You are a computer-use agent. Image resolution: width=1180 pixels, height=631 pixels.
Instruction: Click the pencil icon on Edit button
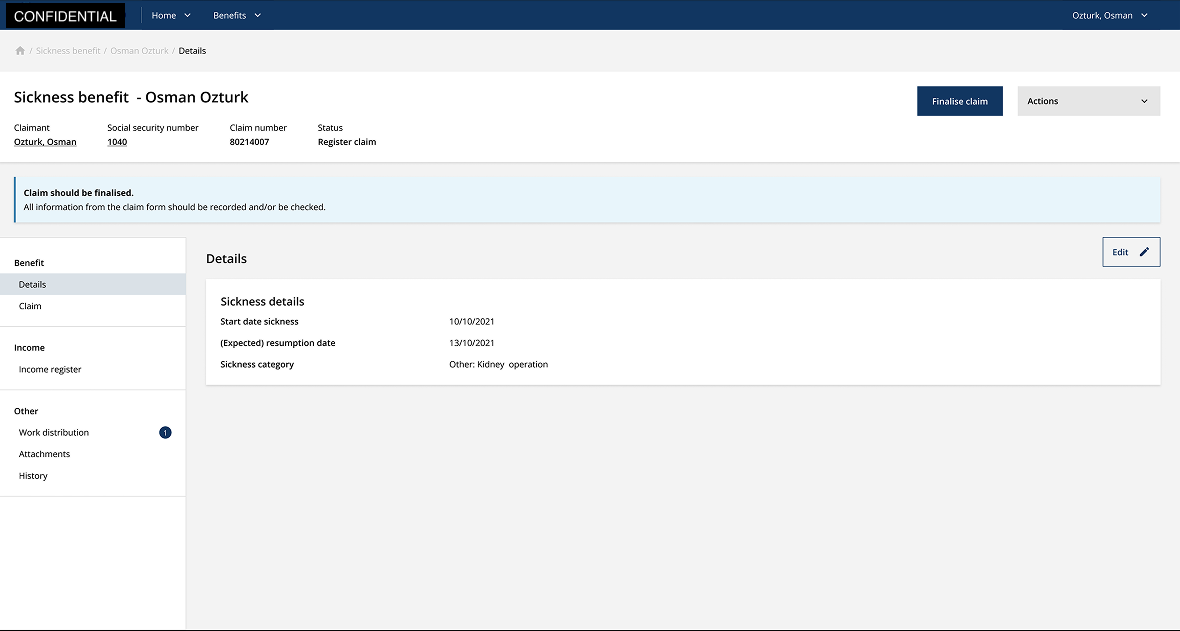1144,252
